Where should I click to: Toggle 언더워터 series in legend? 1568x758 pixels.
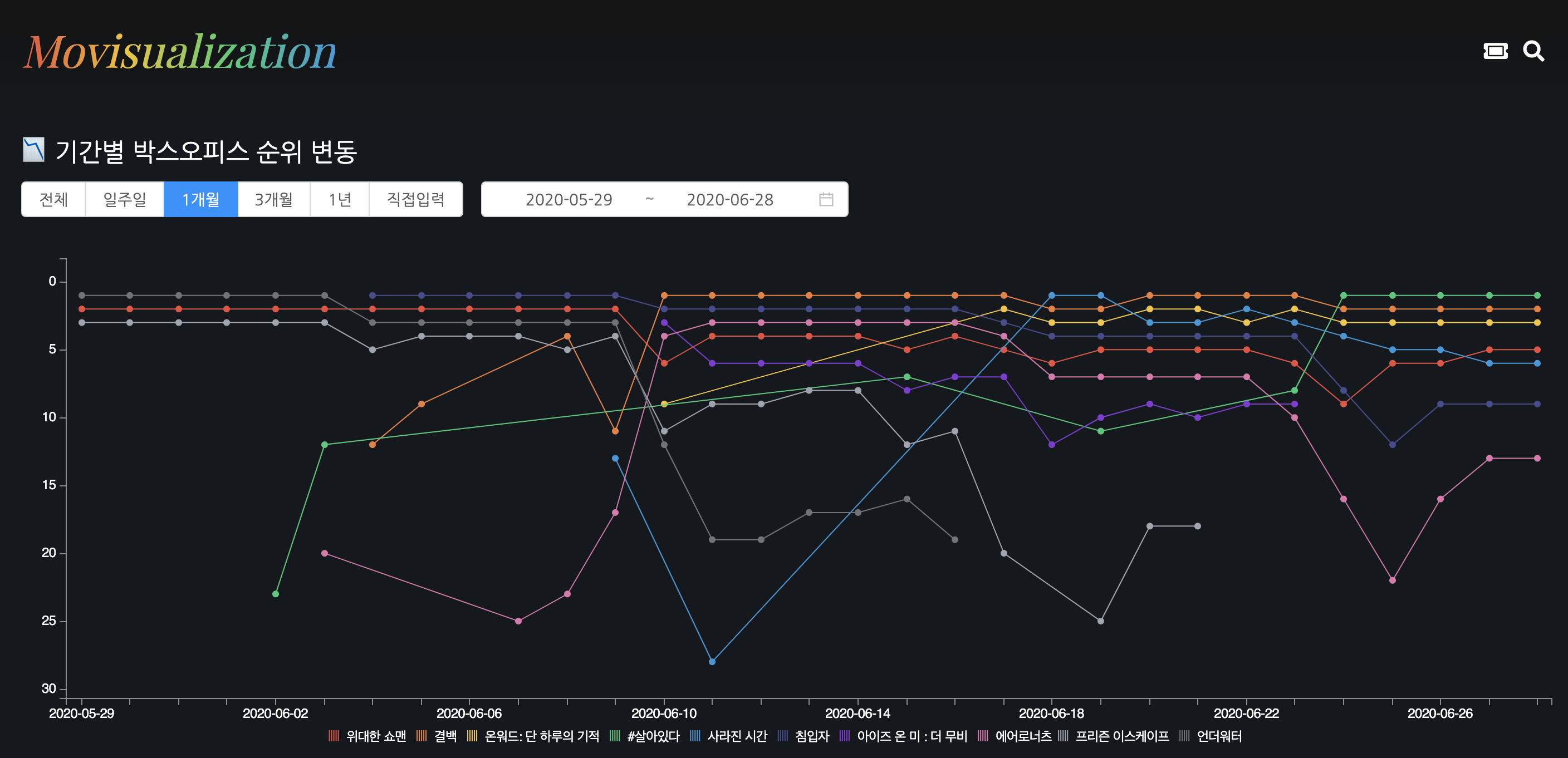1219,736
